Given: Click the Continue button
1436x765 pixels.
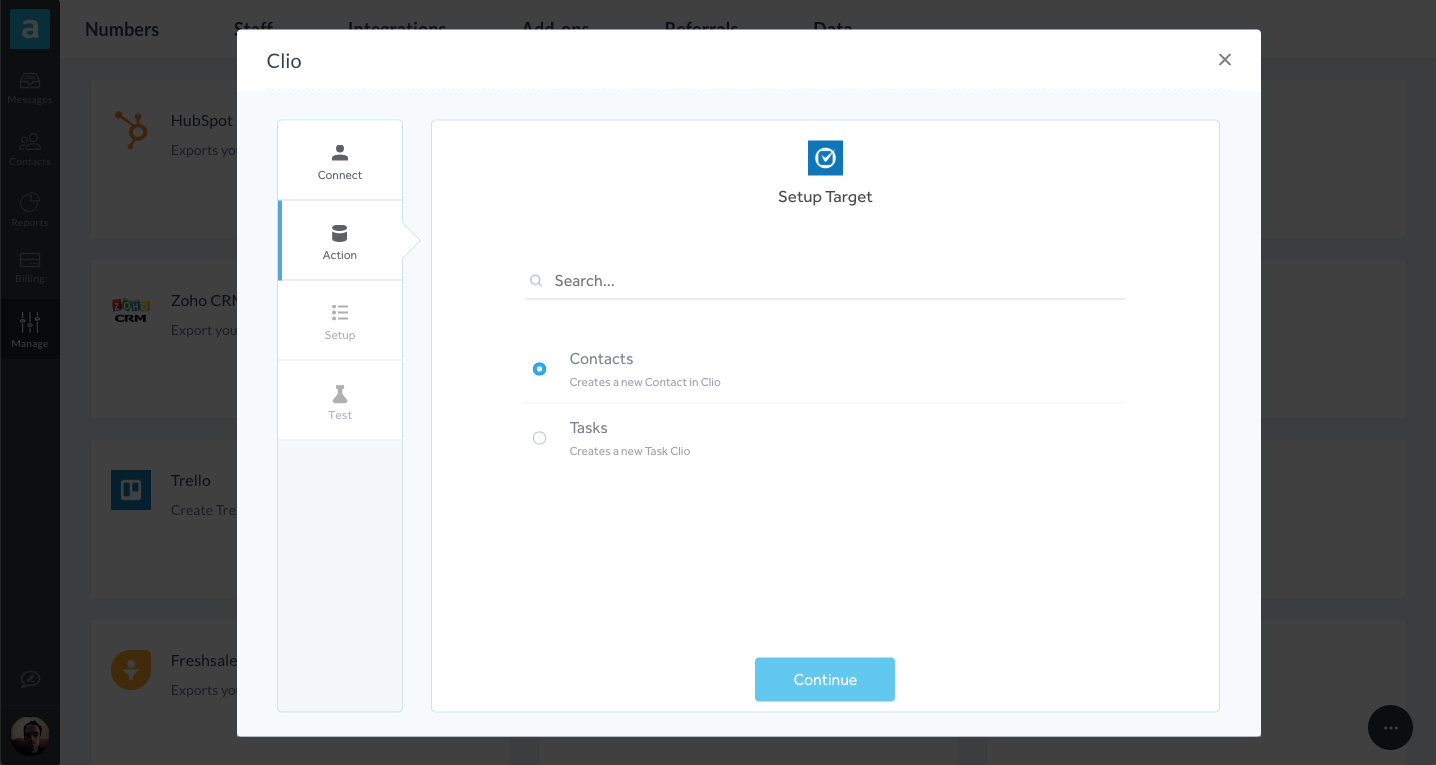Looking at the screenshot, I should [825, 680].
